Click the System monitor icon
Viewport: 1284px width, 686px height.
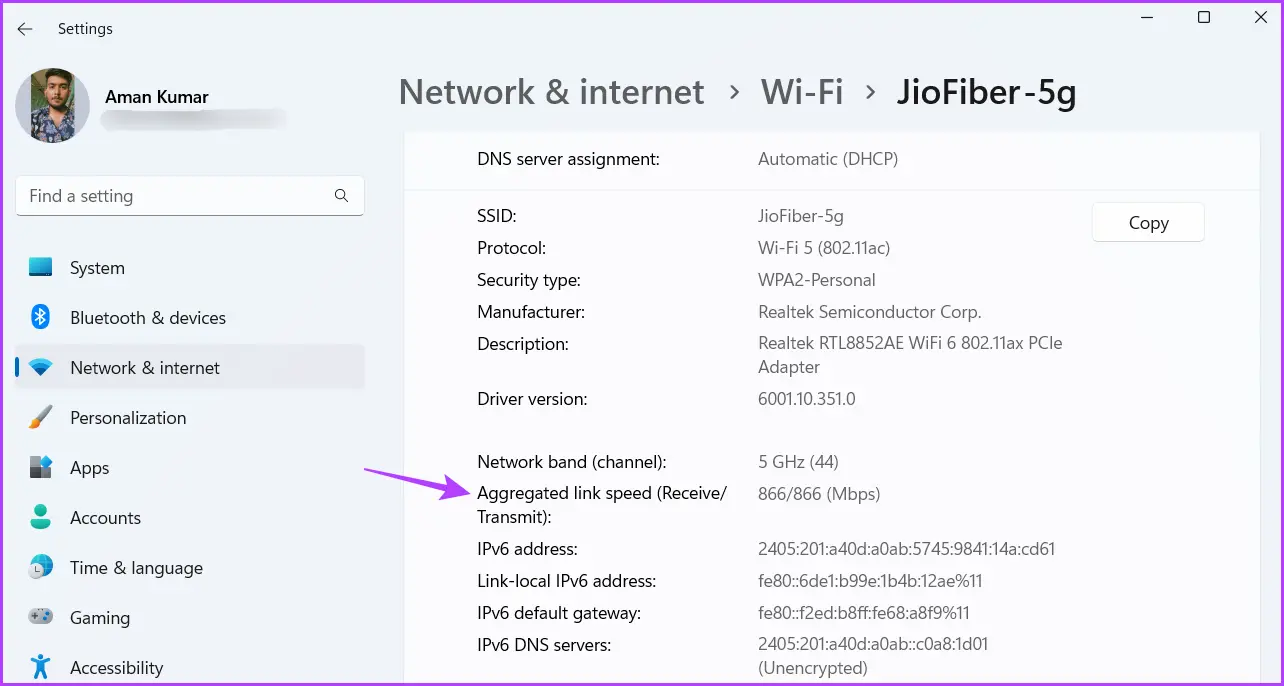(40, 268)
